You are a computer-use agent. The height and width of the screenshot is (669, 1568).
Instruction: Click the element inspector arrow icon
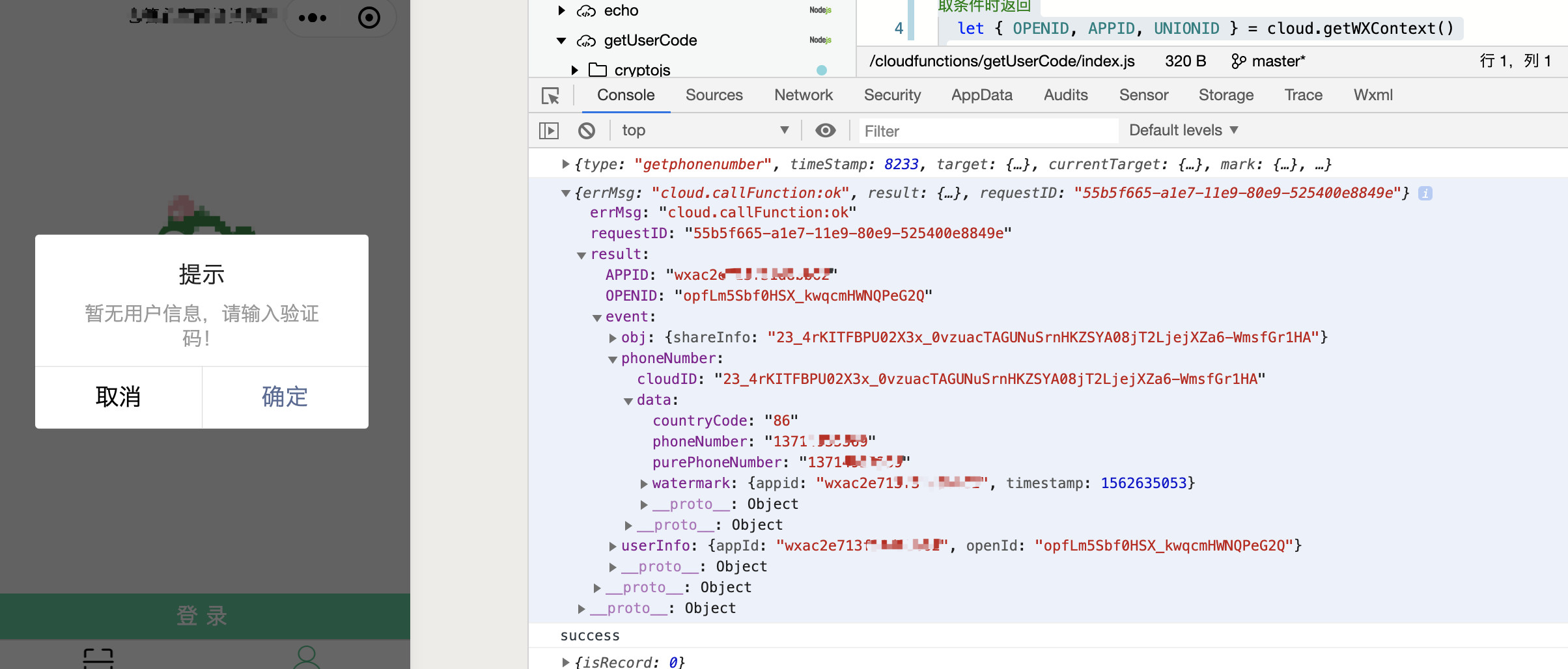point(550,96)
